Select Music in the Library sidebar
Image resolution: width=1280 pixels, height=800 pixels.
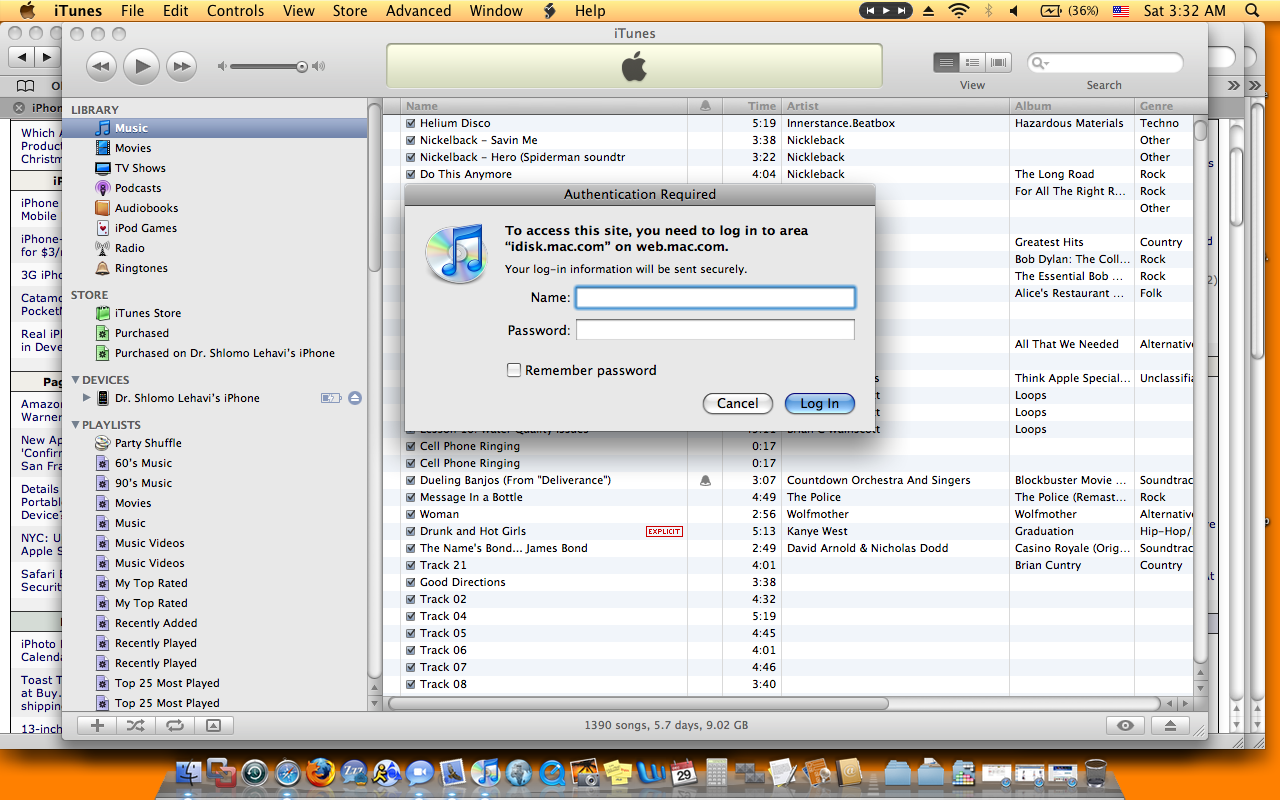[x=215, y=128]
